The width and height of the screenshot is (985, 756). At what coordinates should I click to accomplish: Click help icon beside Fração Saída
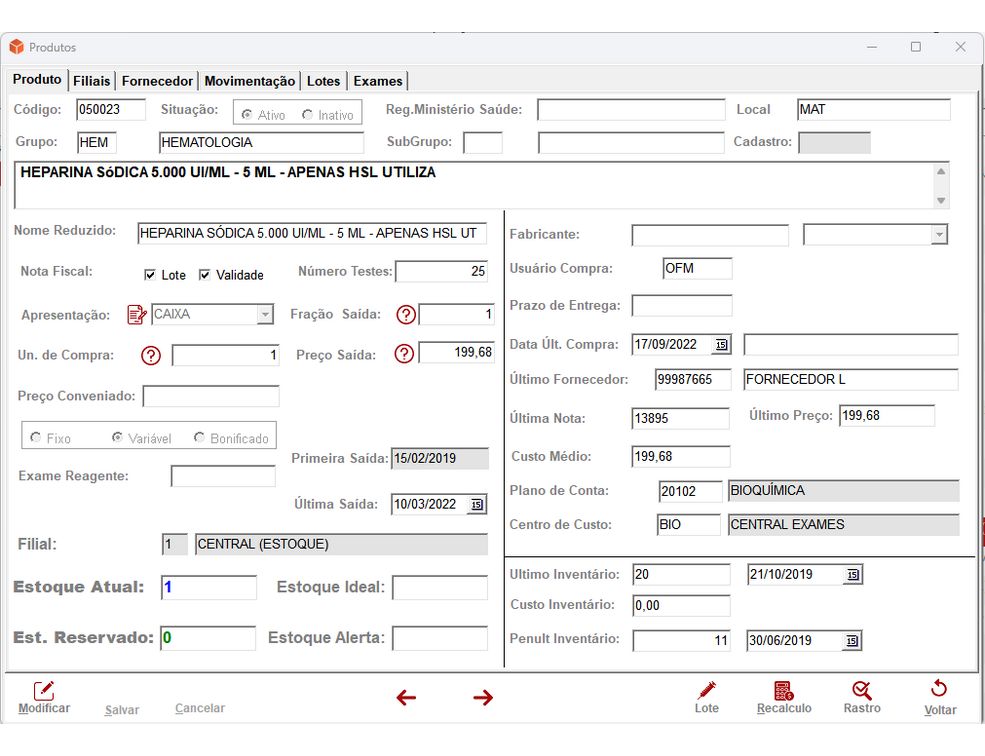click(x=406, y=315)
